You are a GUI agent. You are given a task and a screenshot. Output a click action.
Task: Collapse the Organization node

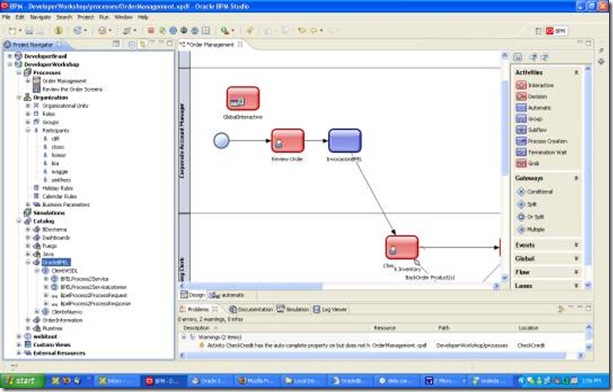click(19, 97)
